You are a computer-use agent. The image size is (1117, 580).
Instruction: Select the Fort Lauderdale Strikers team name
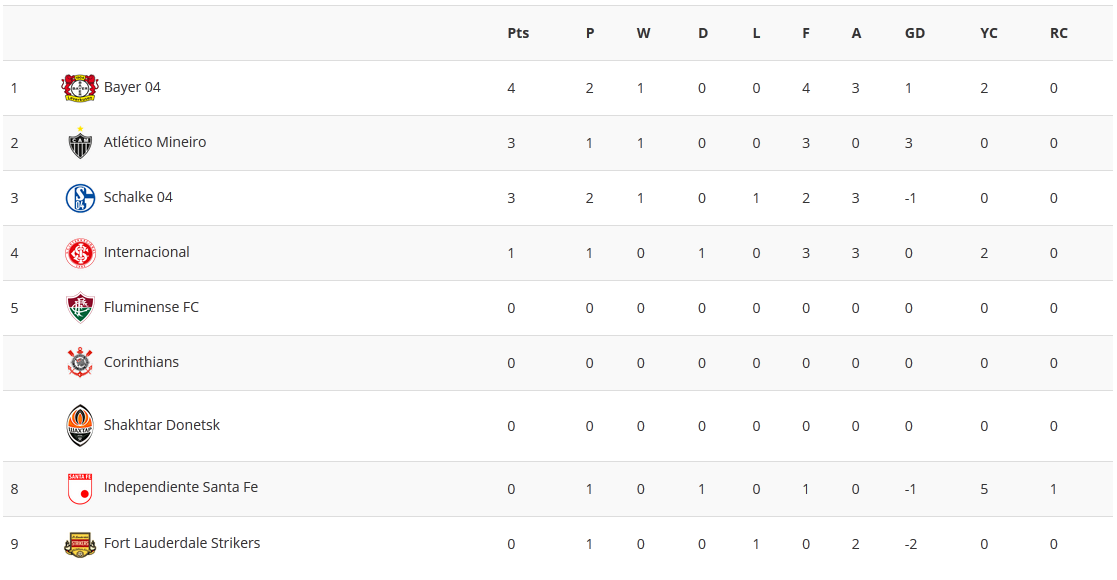pyautogui.click(x=182, y=543)
